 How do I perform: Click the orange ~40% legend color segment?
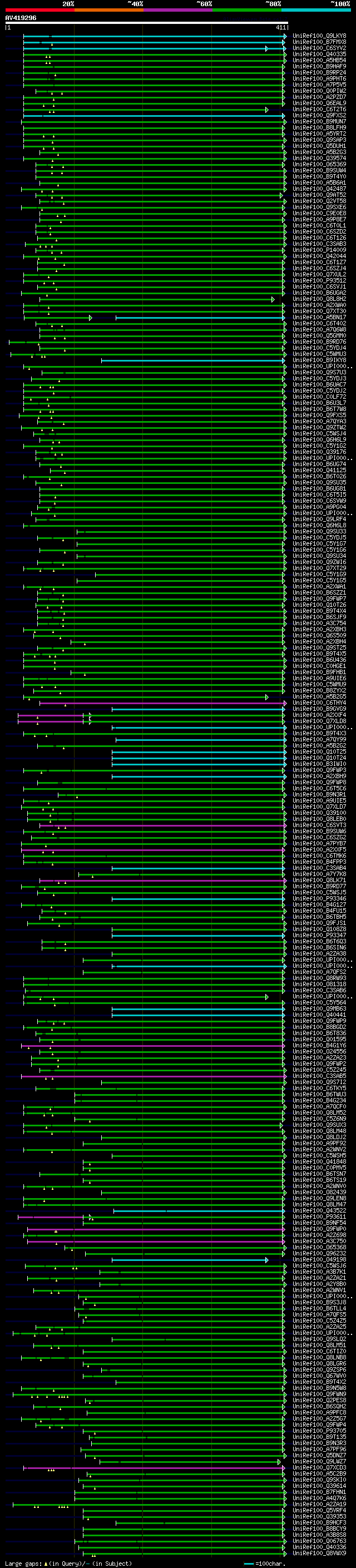click(x=109, y=10)
